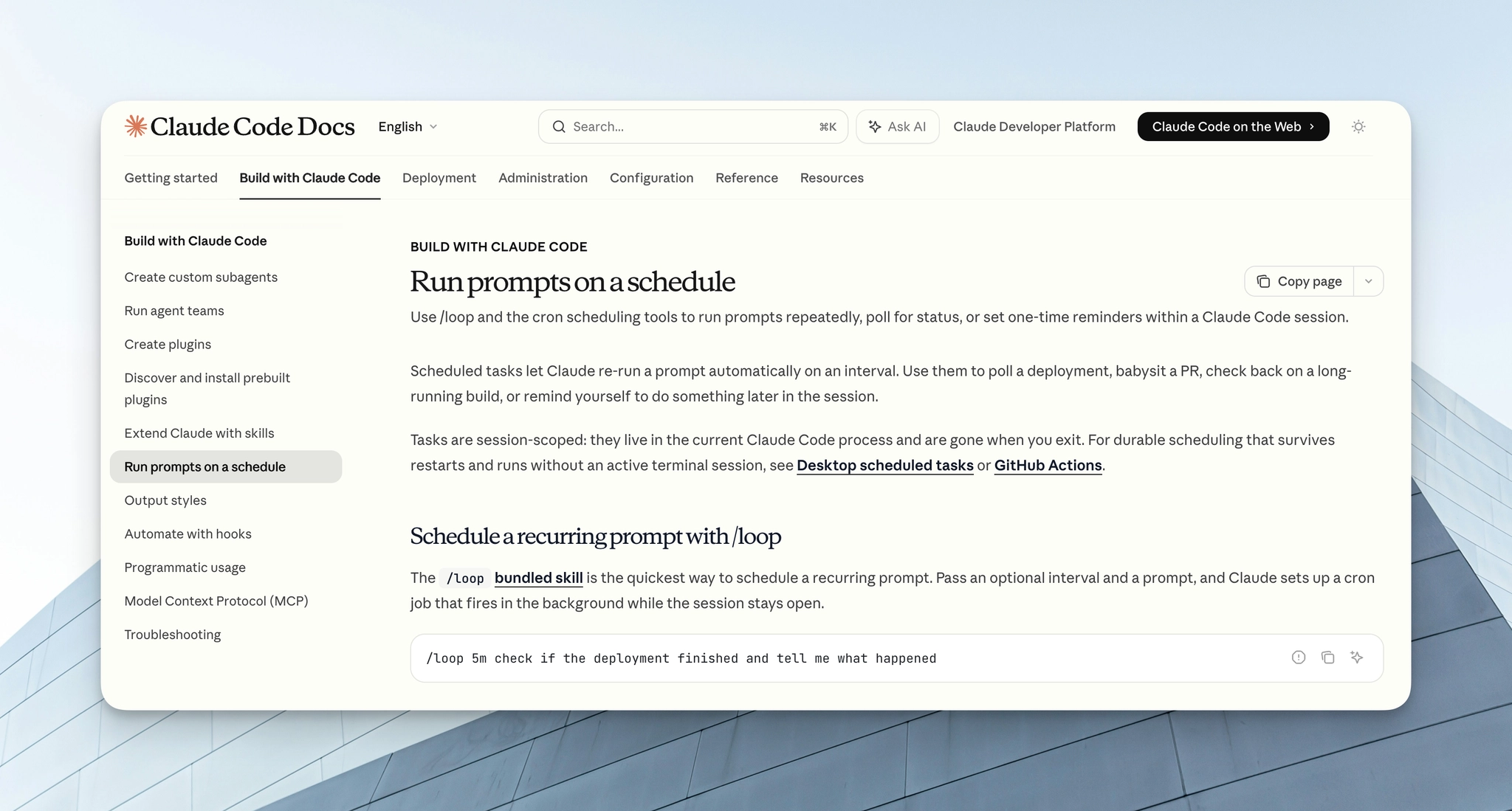Click the copy icon in Copy page button
This screenshot has height=811, width=1512.
tap(1263, 281)
